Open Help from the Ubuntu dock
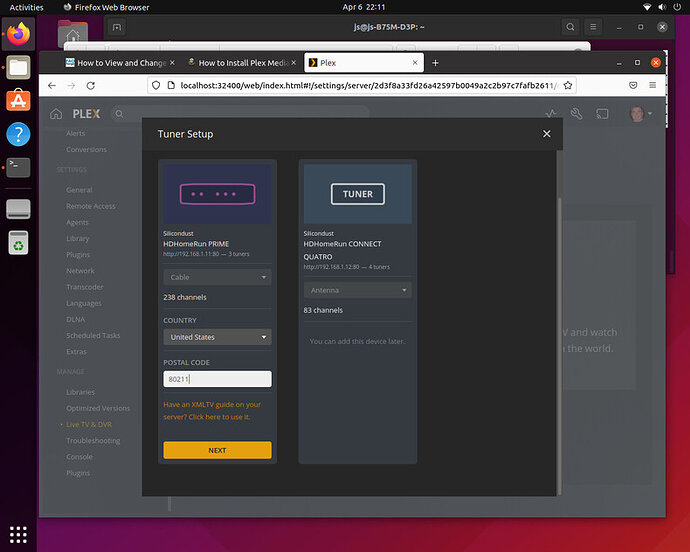 click(18, 134)
